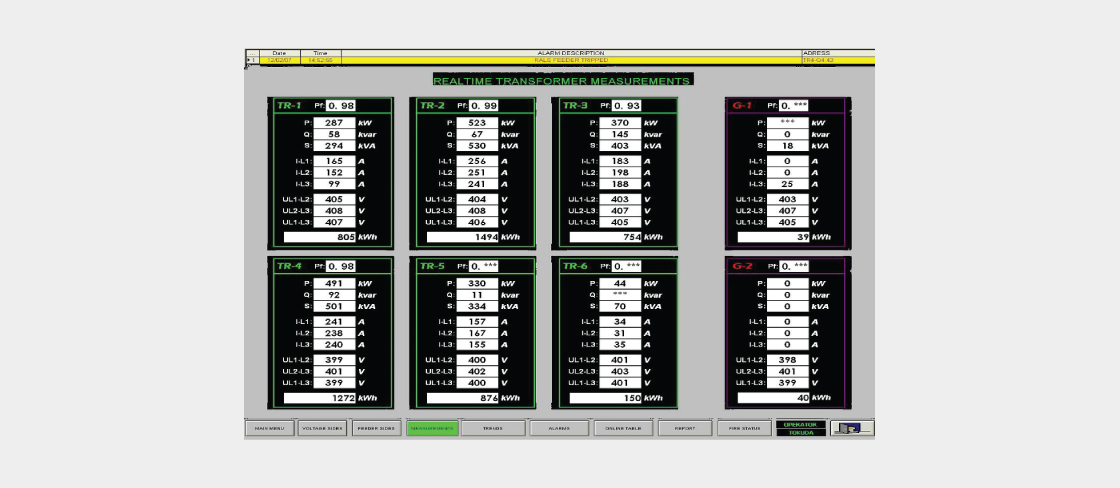Click TR-5 energy counter 876 kWh
This screenshot has height=488, width=1120.
(x=463, y=398)
